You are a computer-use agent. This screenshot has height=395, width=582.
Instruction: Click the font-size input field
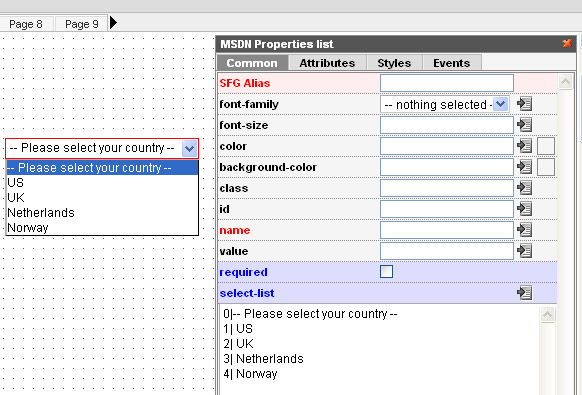coord(447,125)
